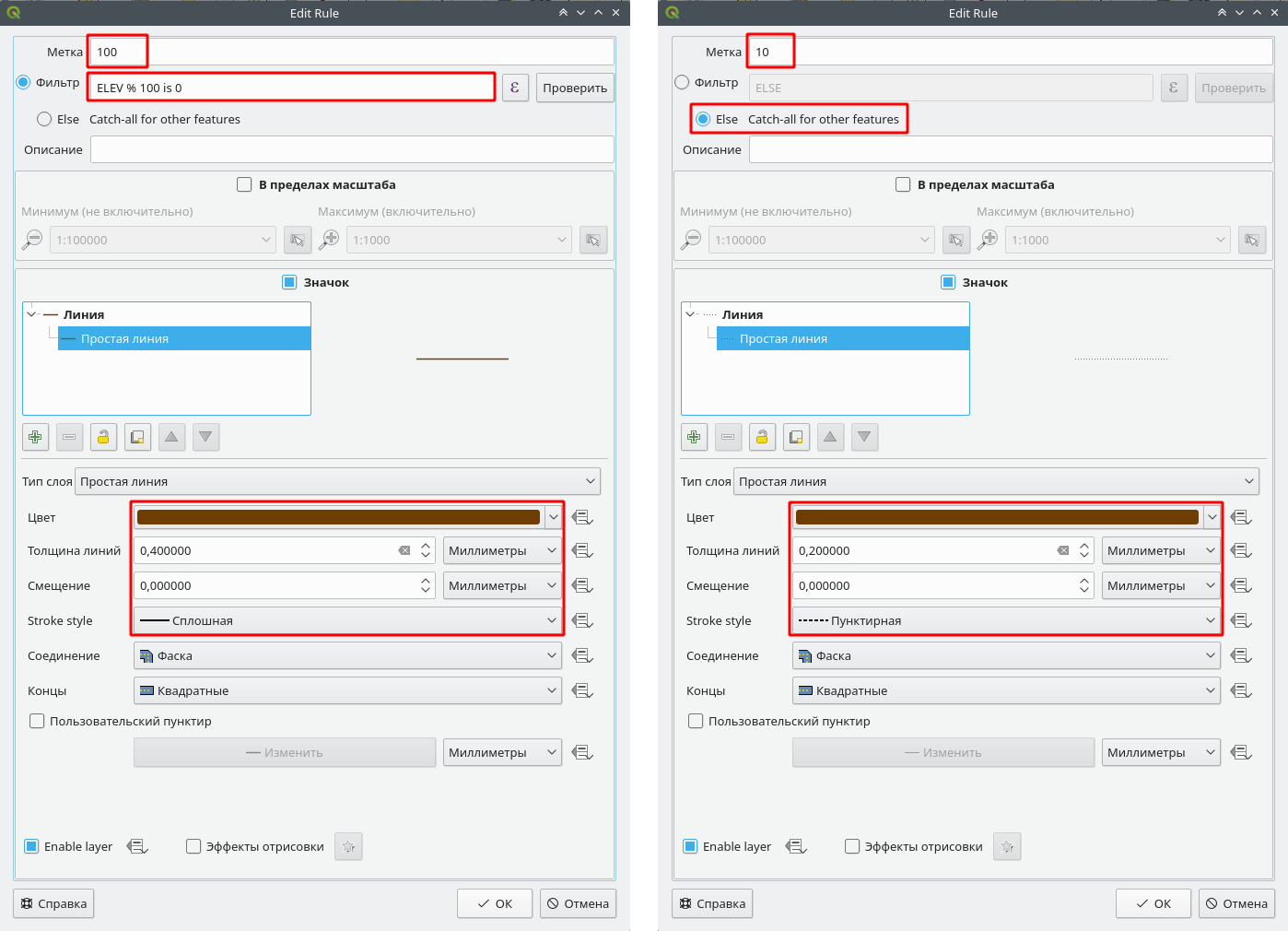Click Отмена button in right dialog
The image size is (1288, 931).
[x=1236, y=903]
